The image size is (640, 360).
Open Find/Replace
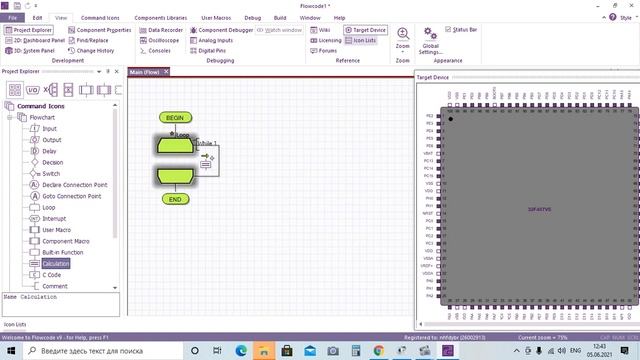88,40
